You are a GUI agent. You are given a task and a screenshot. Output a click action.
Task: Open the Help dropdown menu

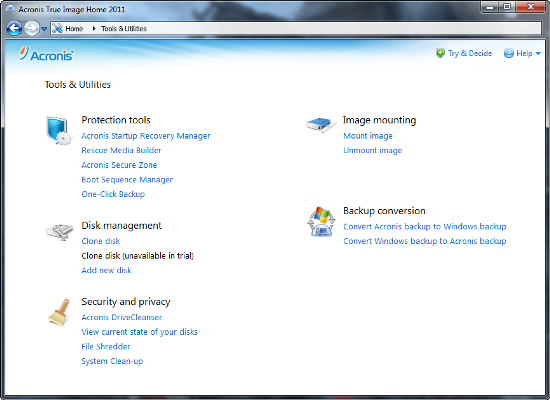pyautogui.click(x=522, y=53)
